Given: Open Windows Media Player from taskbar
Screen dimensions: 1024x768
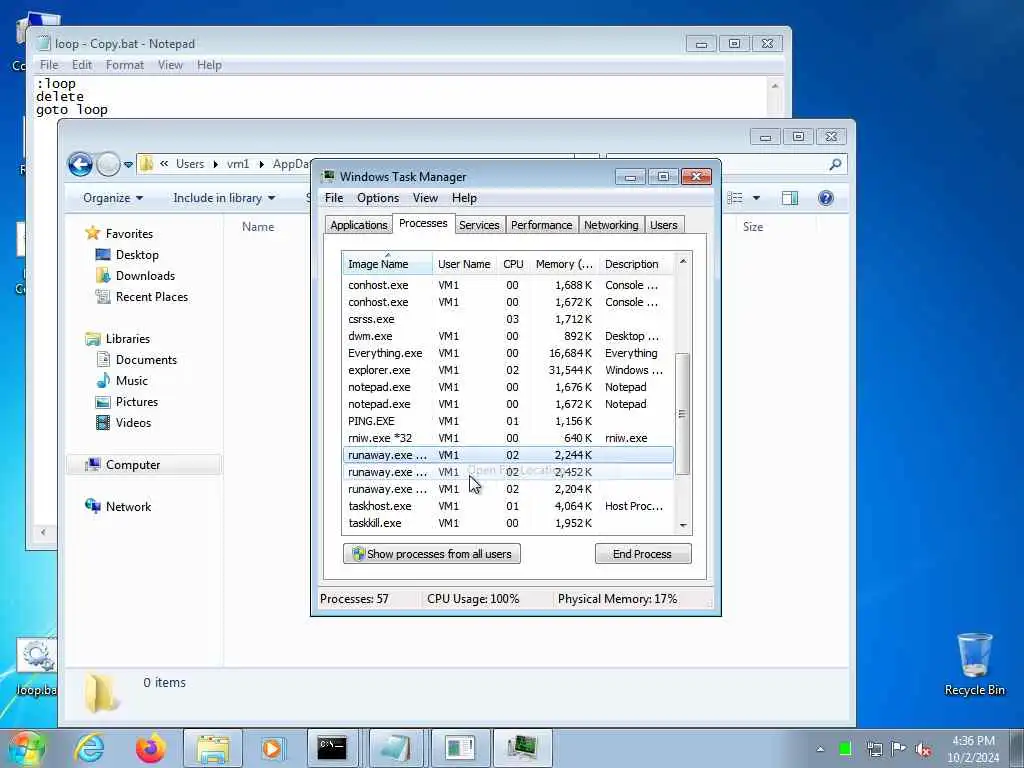Looking at the screenshot, I should click(272, 748).
